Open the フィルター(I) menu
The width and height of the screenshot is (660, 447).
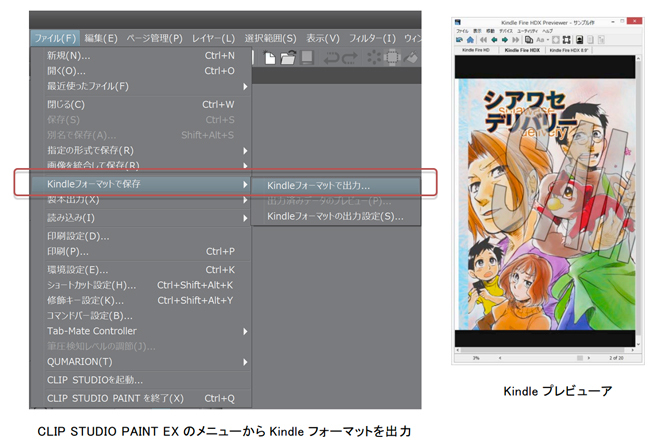(372, 38)
